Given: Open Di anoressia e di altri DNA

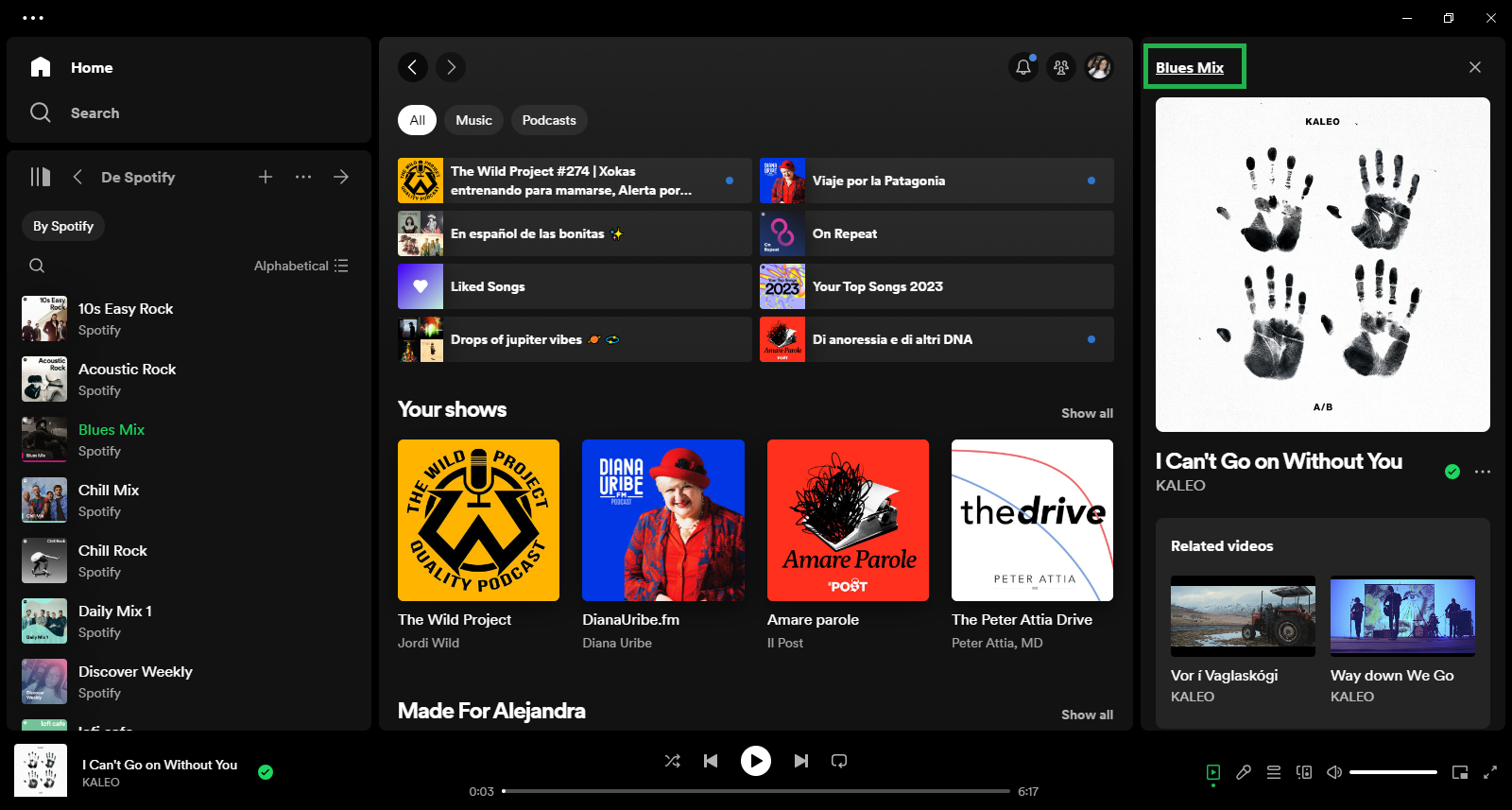Looking at the screenshot, I should [x=936, y=339].
